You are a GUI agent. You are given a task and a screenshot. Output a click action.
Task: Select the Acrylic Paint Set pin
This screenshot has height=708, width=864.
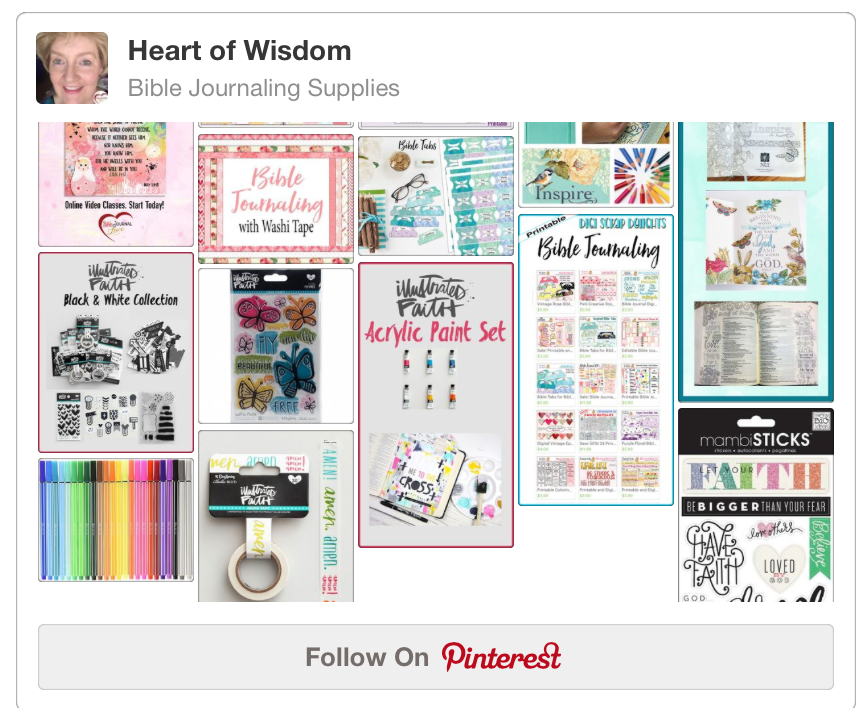tap(436, 405)
